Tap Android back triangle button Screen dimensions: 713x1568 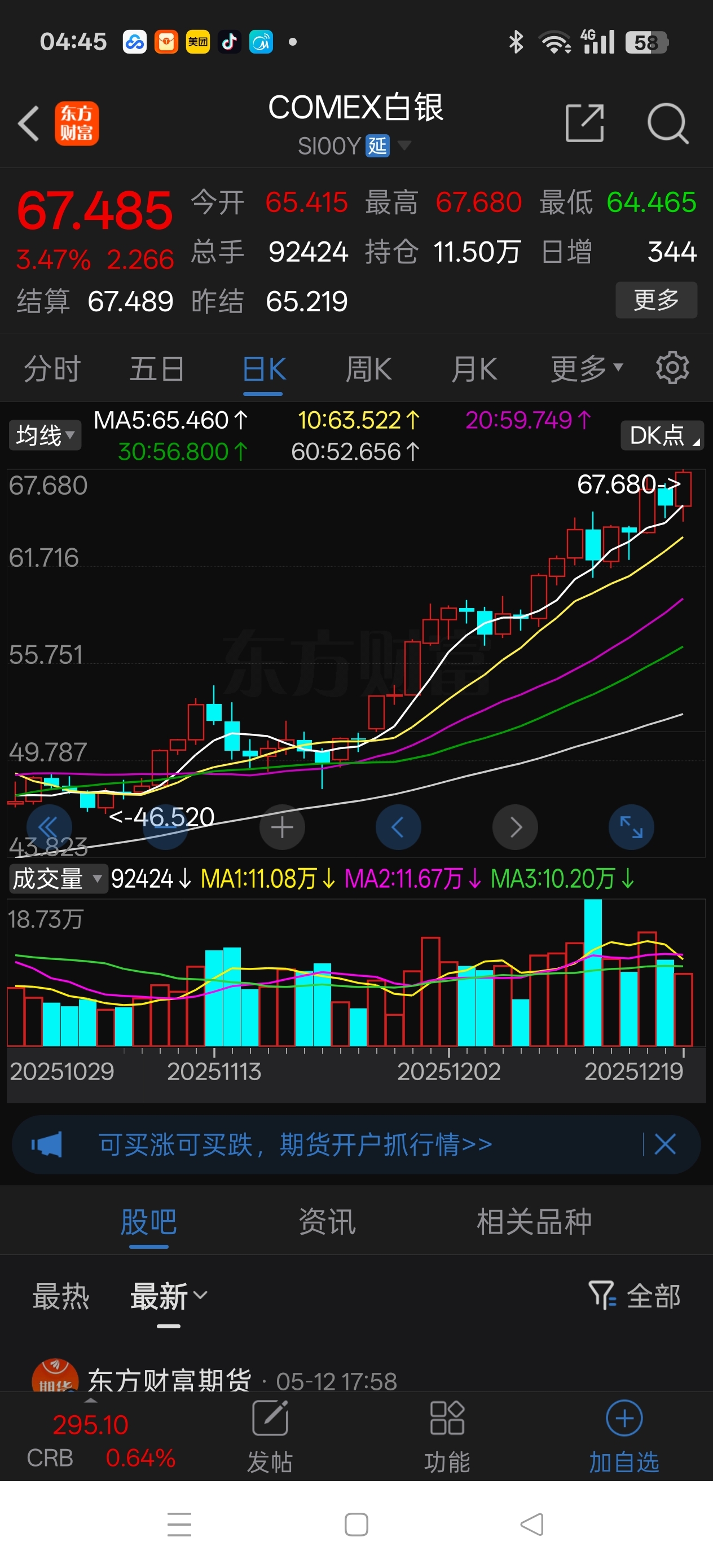point(532,1524)
